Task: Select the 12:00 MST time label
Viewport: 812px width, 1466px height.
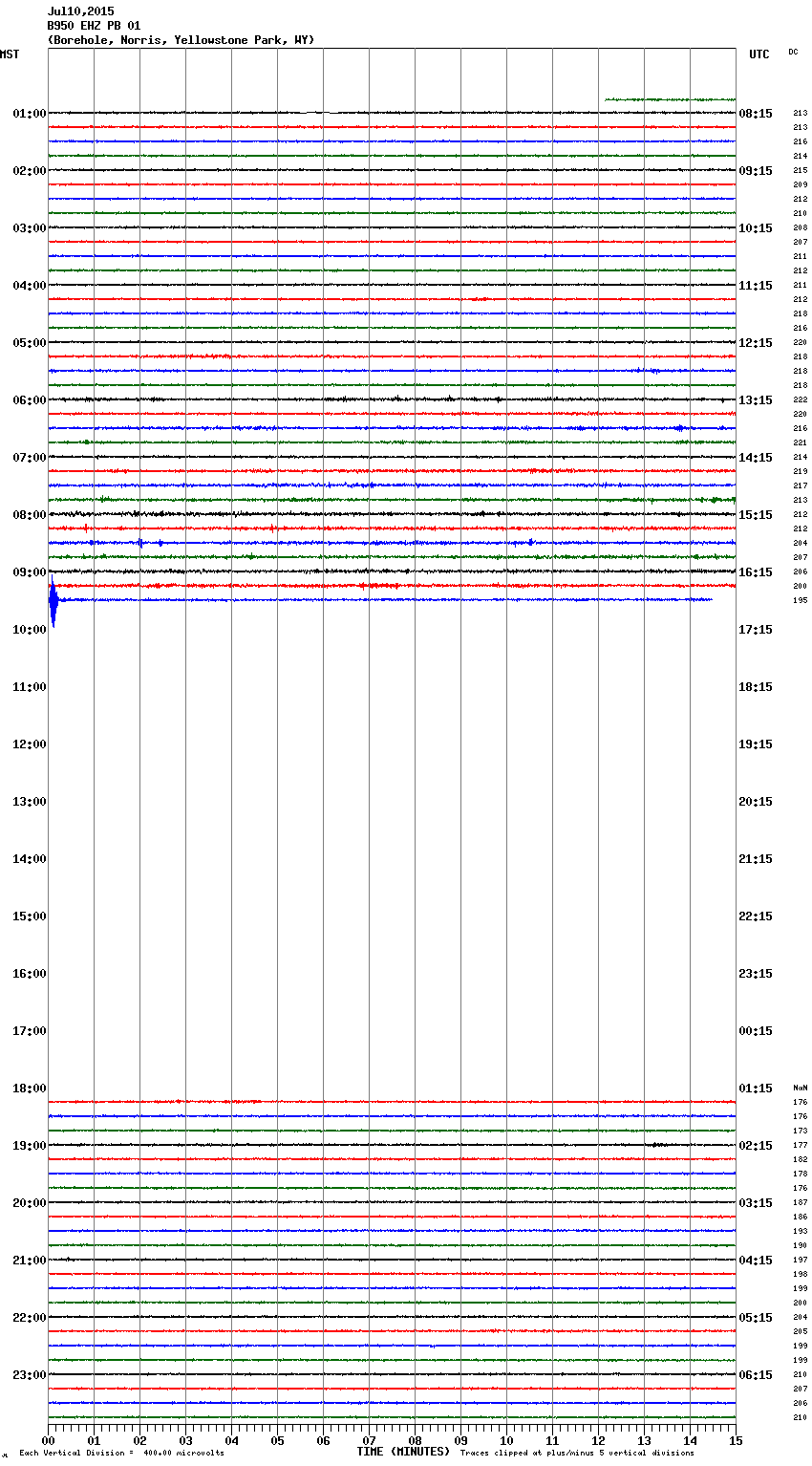Action: click(30, 744)
